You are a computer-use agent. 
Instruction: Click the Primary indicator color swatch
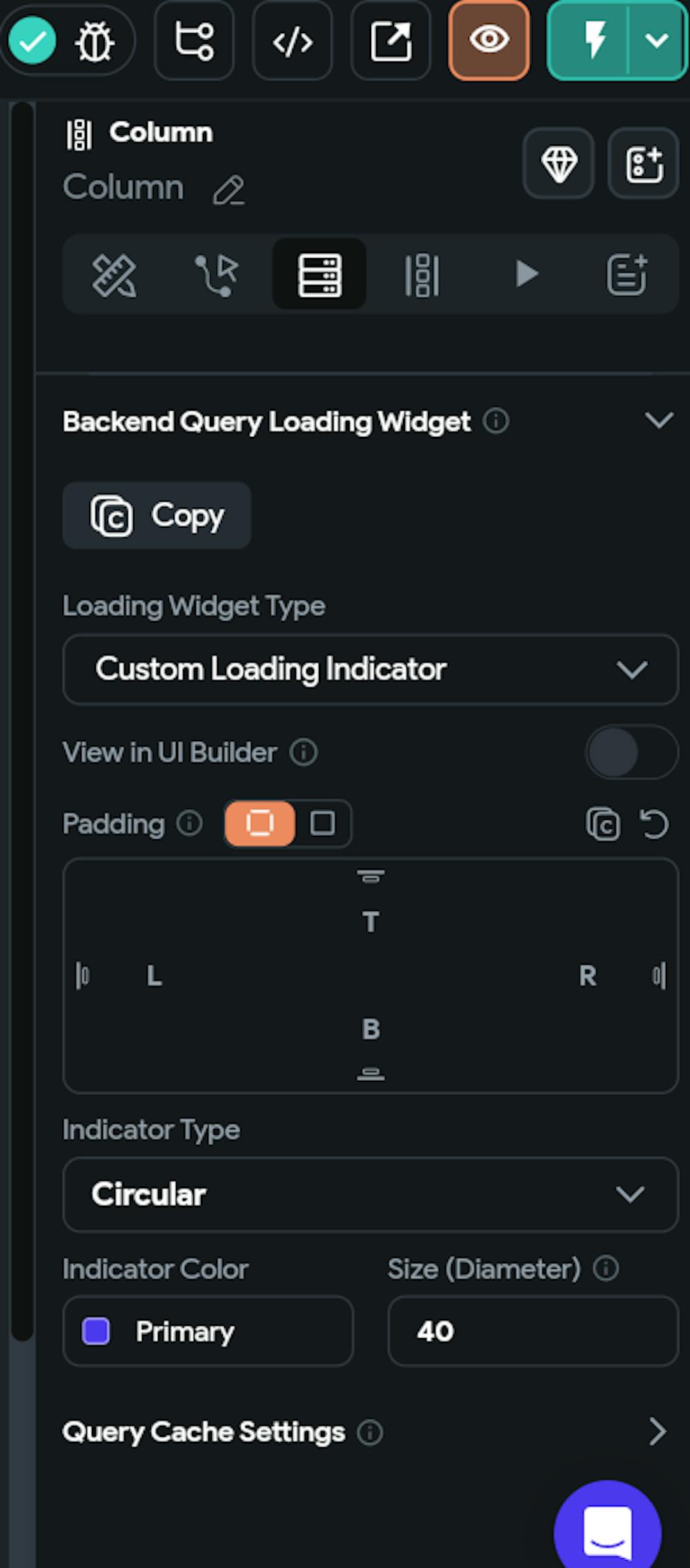96,1331
